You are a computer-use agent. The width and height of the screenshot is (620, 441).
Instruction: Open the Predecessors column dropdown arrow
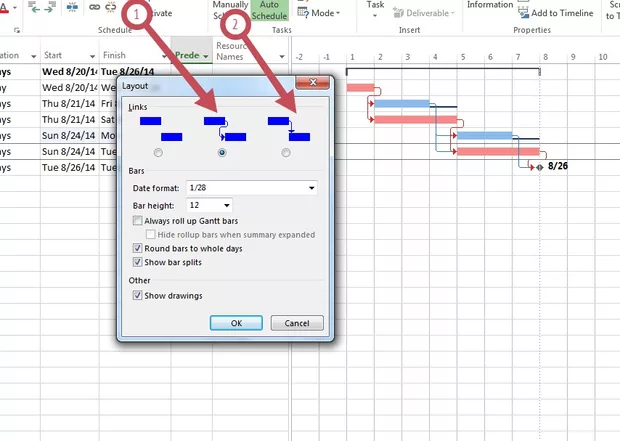pyautogui.click(x=206, y=56)
